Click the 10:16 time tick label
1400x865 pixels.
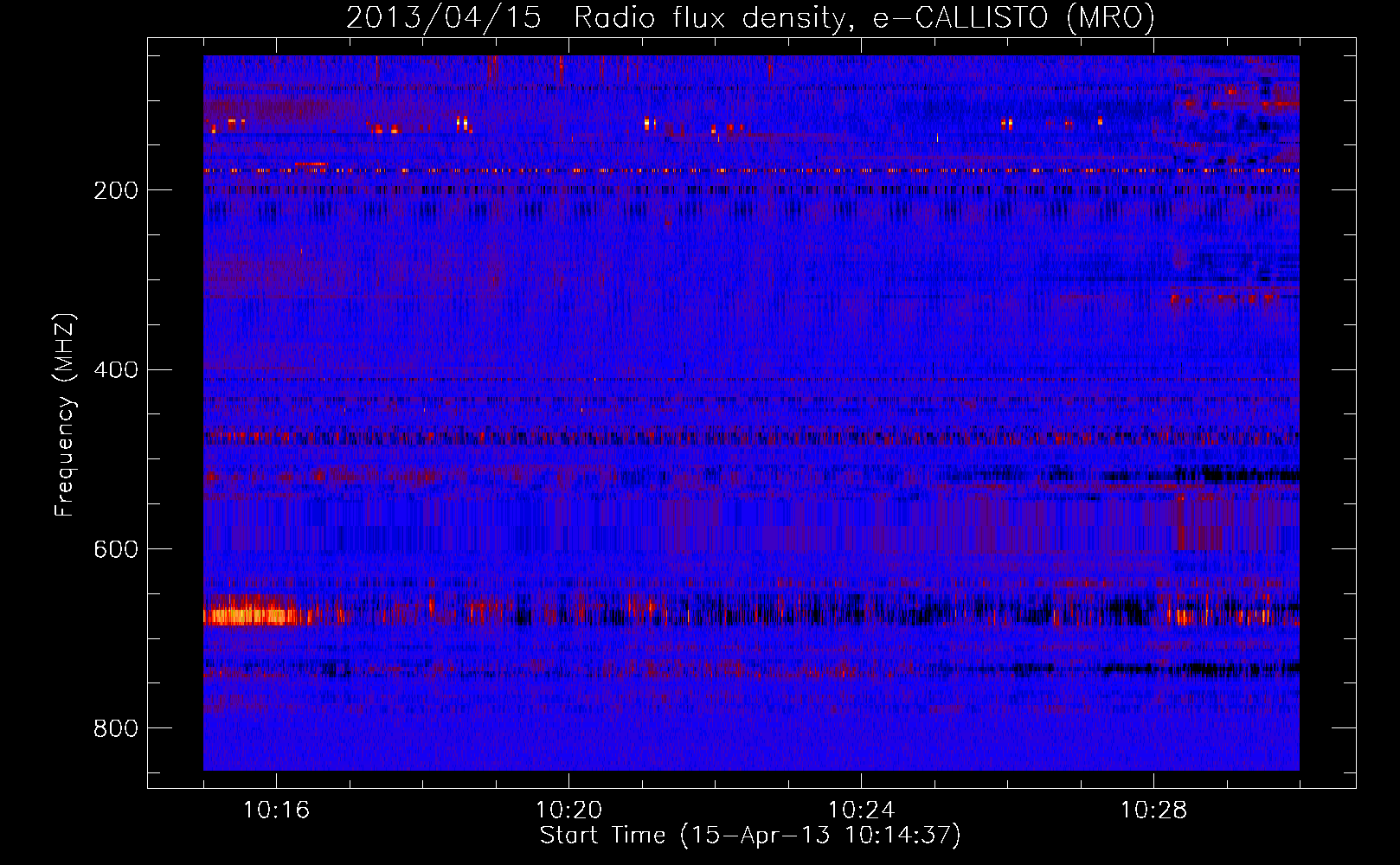276,810
